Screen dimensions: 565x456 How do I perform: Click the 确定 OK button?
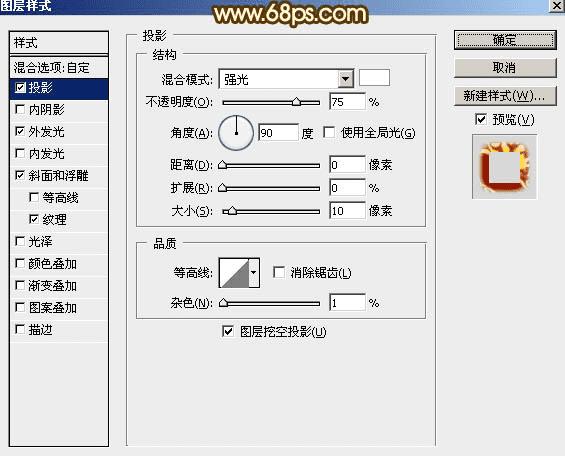coord(505,40)
